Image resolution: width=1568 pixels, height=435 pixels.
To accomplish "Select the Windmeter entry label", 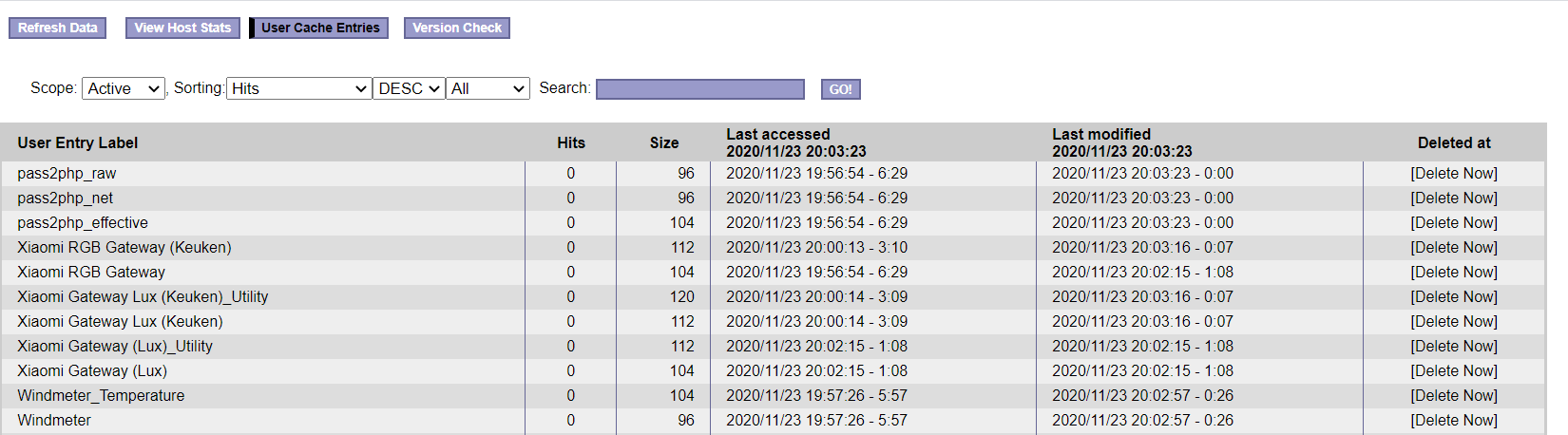I will [x=54, y=420].
